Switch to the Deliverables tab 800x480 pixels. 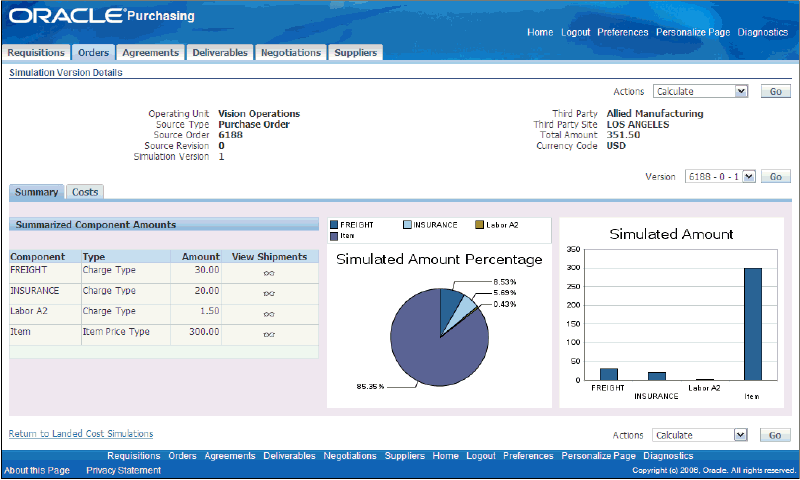[x=220, y=53]
